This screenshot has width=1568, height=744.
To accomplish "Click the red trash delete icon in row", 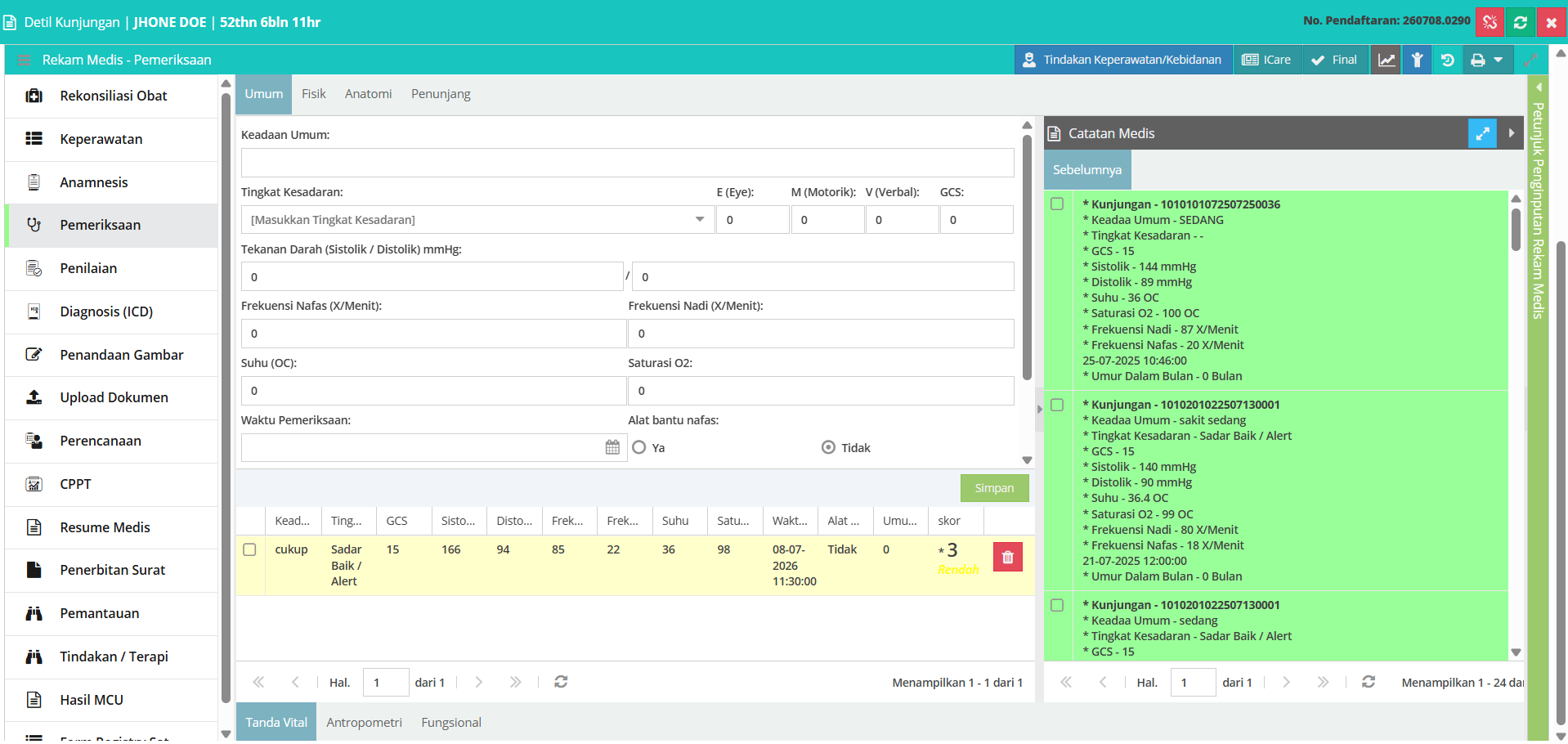I will click(1007, 558).
